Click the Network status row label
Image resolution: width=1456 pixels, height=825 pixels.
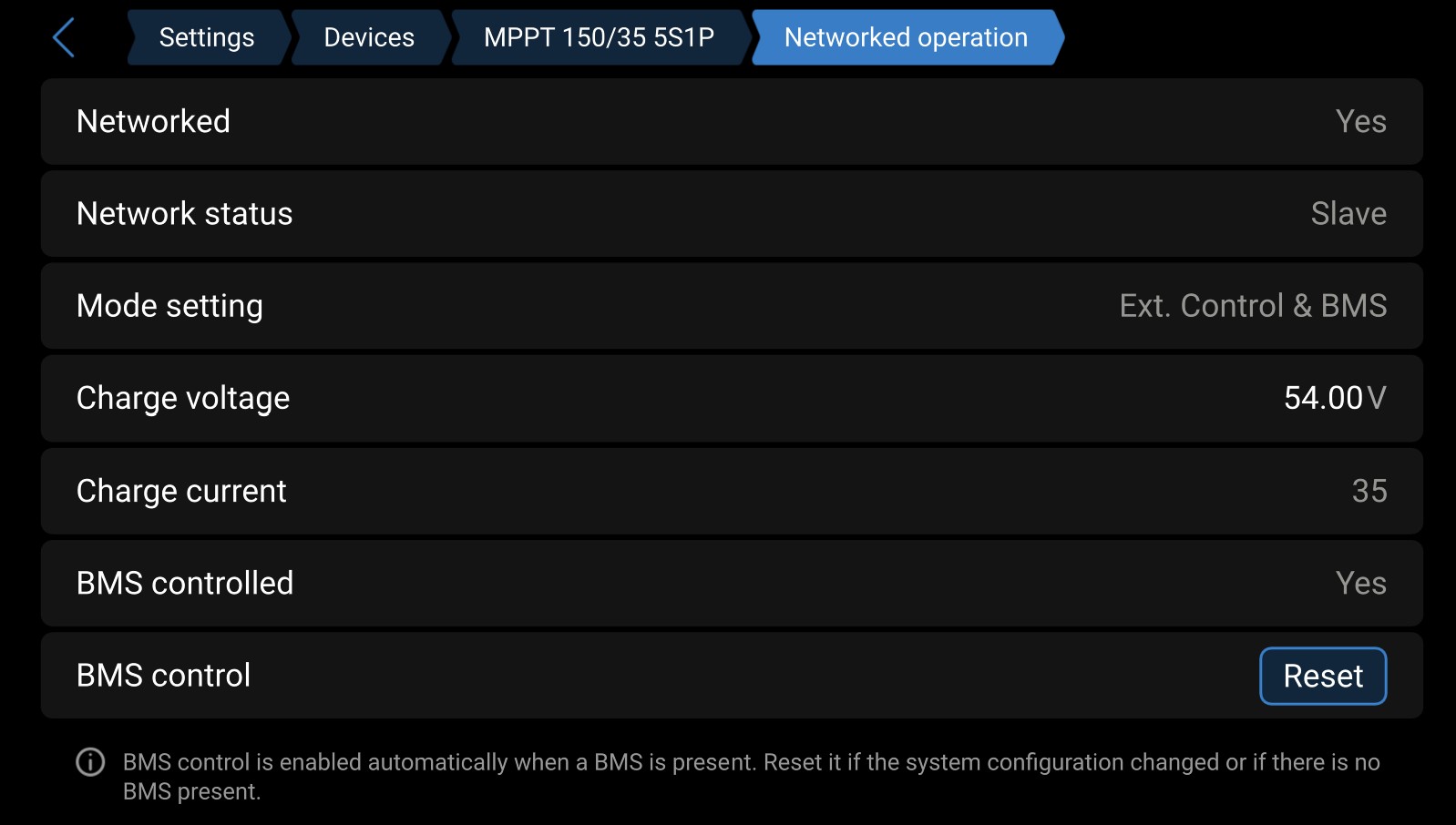[x=184, y=214]
